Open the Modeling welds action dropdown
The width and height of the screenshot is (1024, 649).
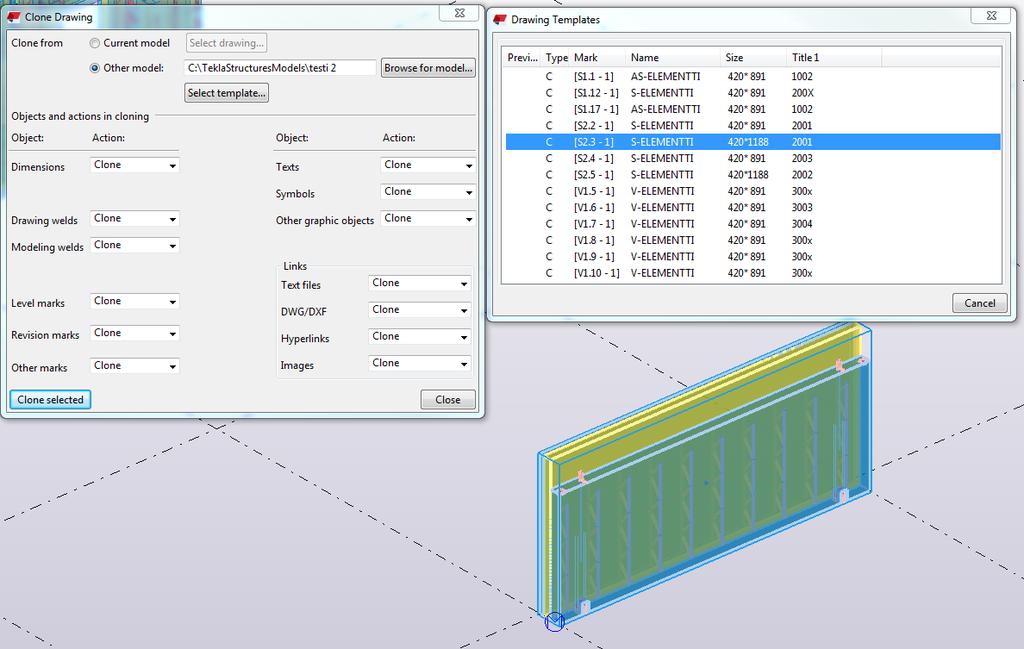click(135, 245)
